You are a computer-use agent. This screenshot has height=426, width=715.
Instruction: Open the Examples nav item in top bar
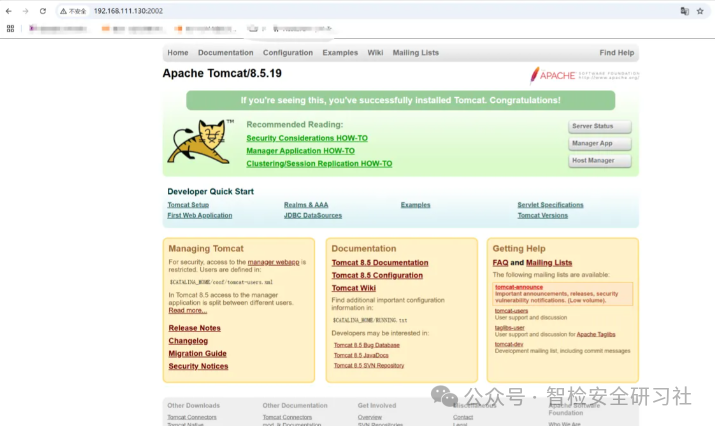pyautogui.click(x=340, y=53)
